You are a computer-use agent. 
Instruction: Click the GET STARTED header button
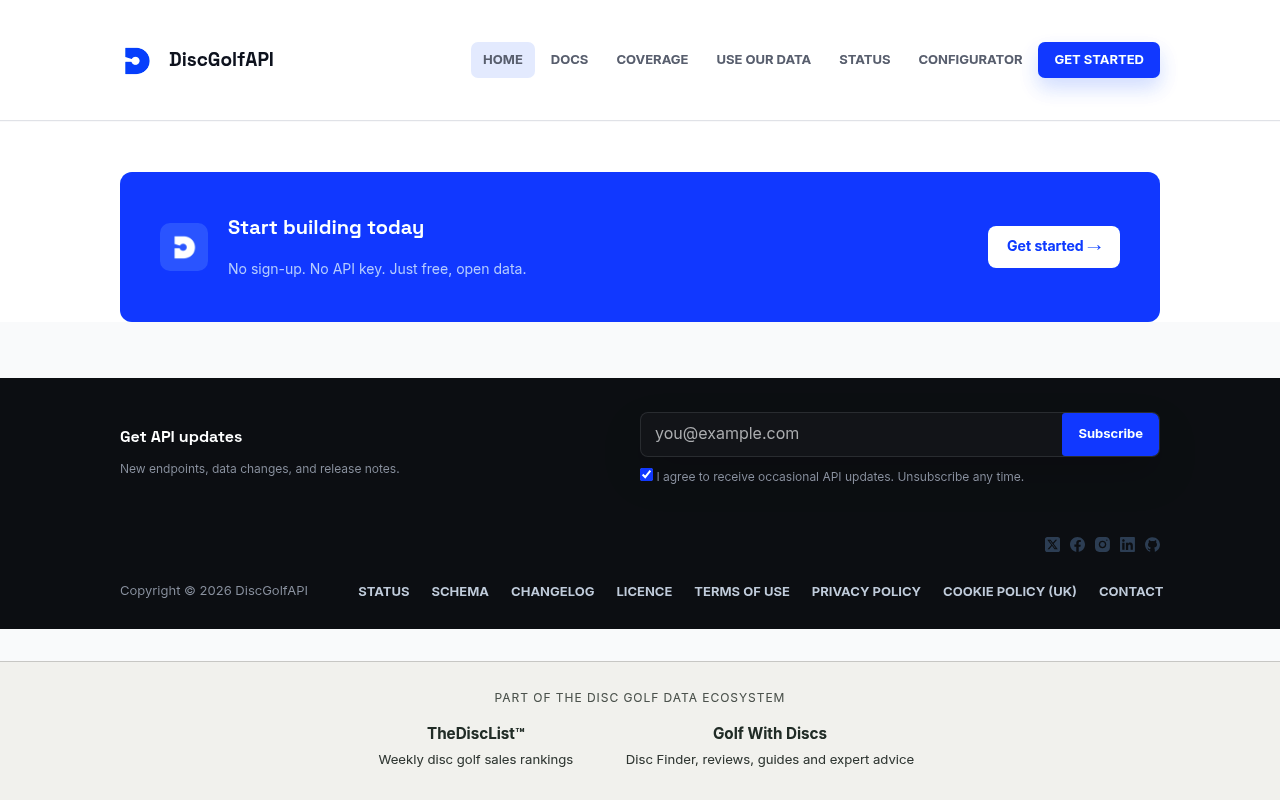click(1099, 60)
